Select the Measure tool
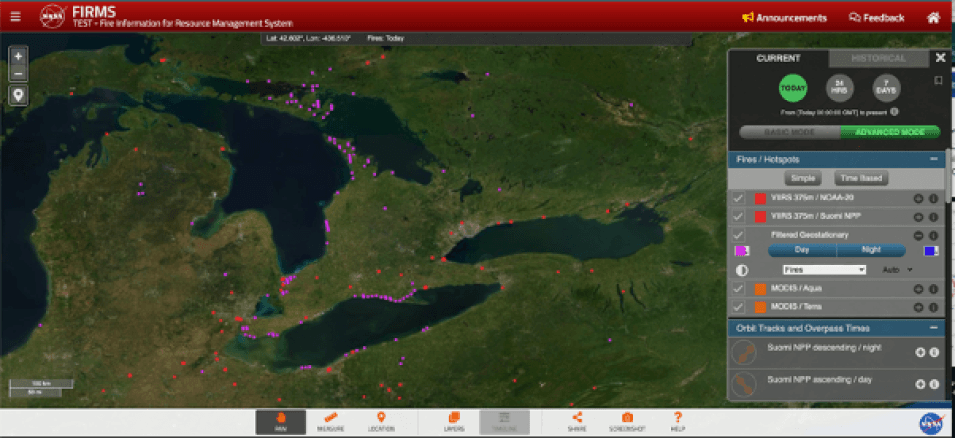The image size is (955, 438). click(331, 422)
